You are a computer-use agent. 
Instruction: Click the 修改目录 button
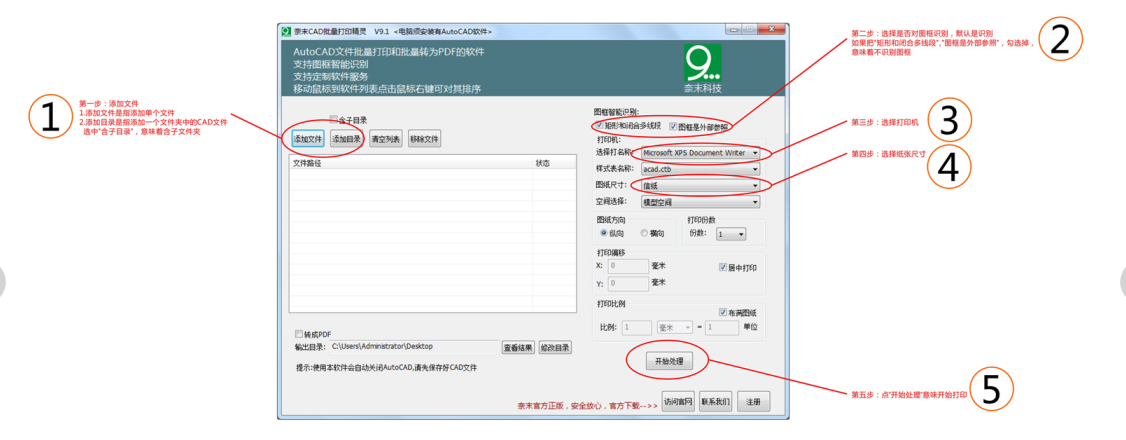point(556,348)
